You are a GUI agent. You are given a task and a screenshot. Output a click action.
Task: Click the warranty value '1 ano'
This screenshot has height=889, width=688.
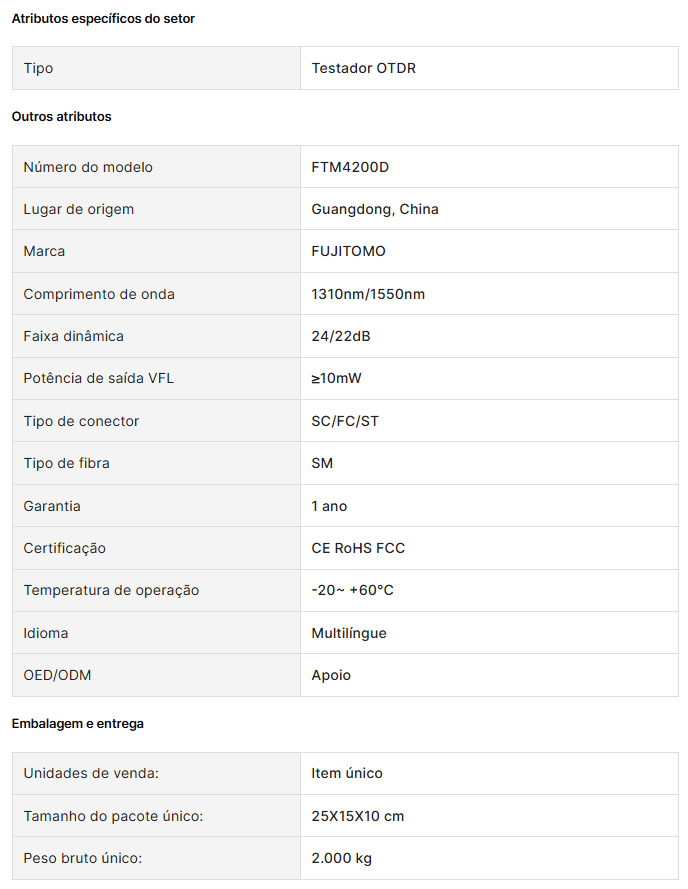[329, 506]
